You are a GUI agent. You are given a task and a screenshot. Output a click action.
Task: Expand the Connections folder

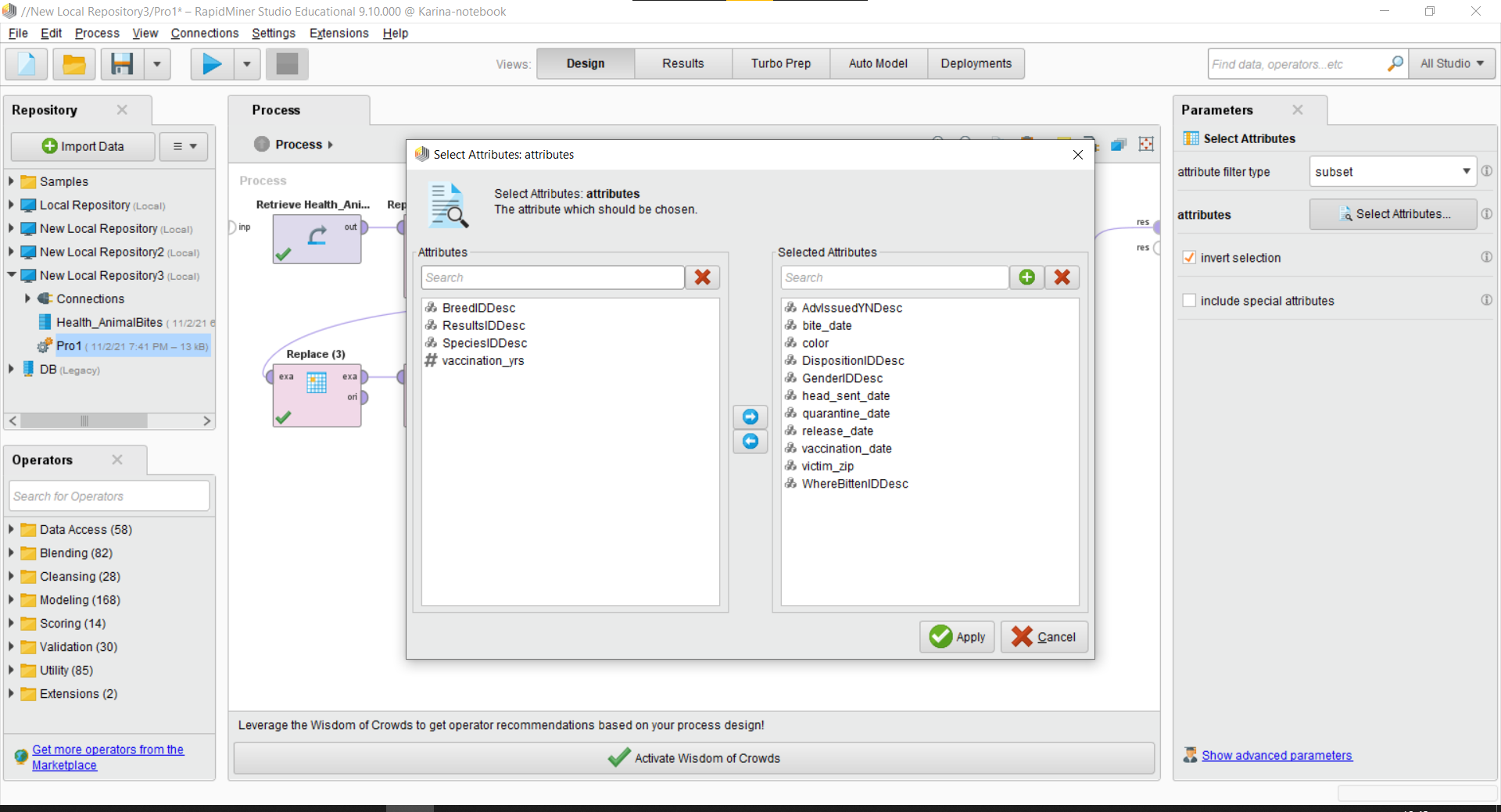[x=27, y=299]
